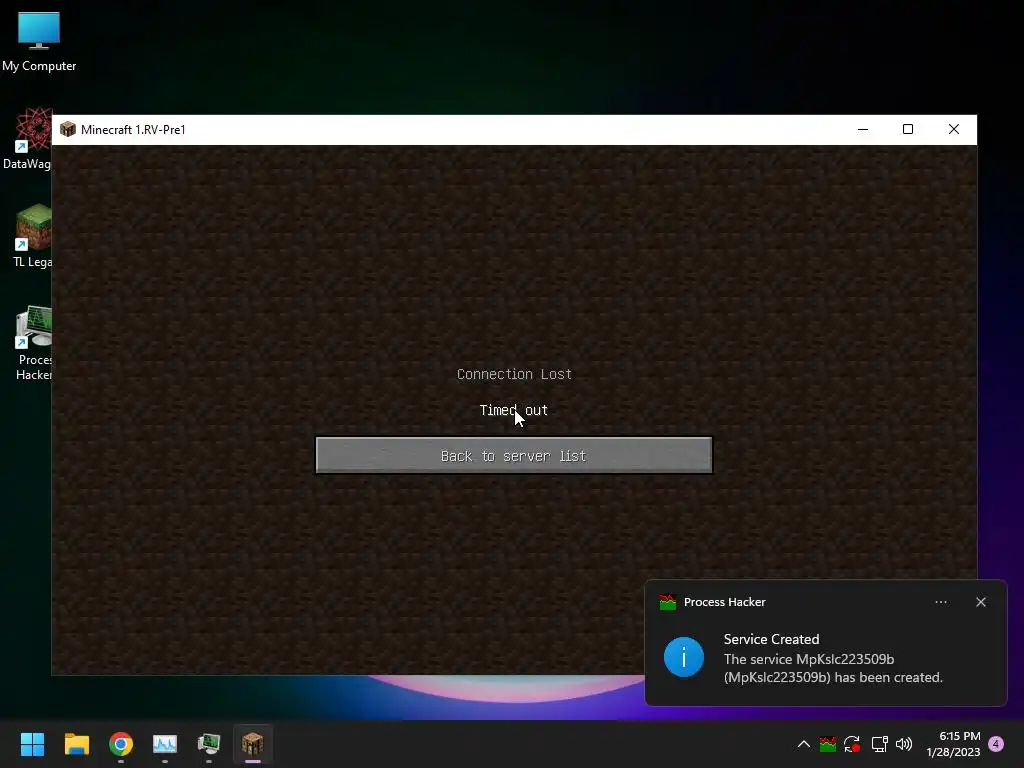The width and height of the screenshot is (1024, 768).
Task: Click the Connection Lost text
Action: point(514,374)
